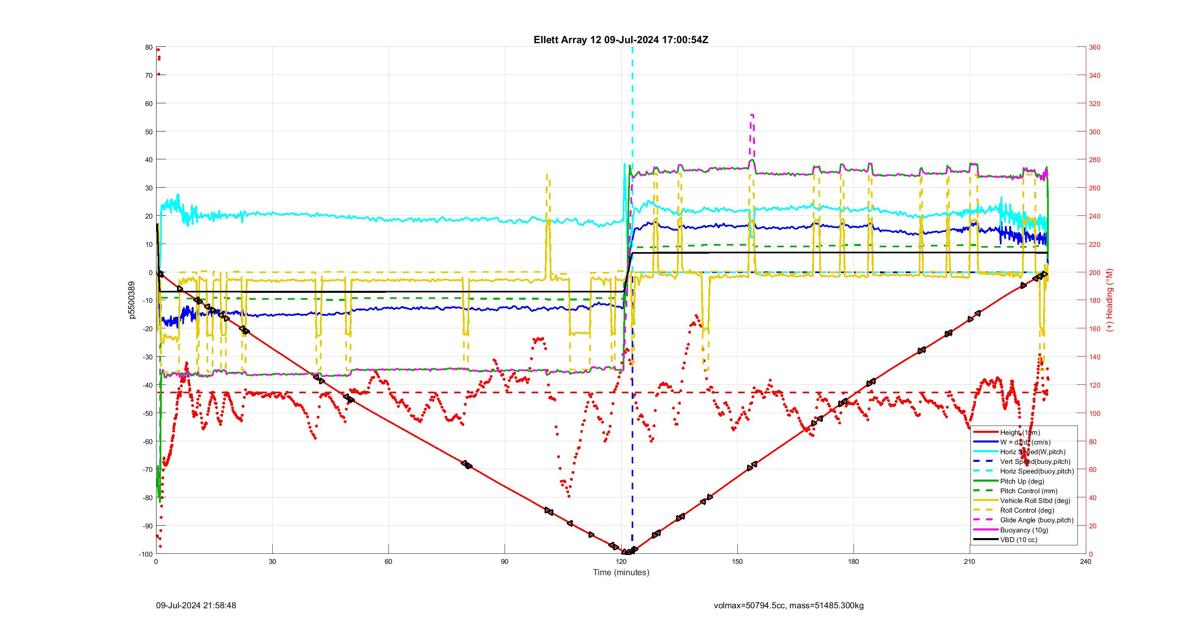
Task: Click x-axis tick label '180'
Action: [853, 563]
